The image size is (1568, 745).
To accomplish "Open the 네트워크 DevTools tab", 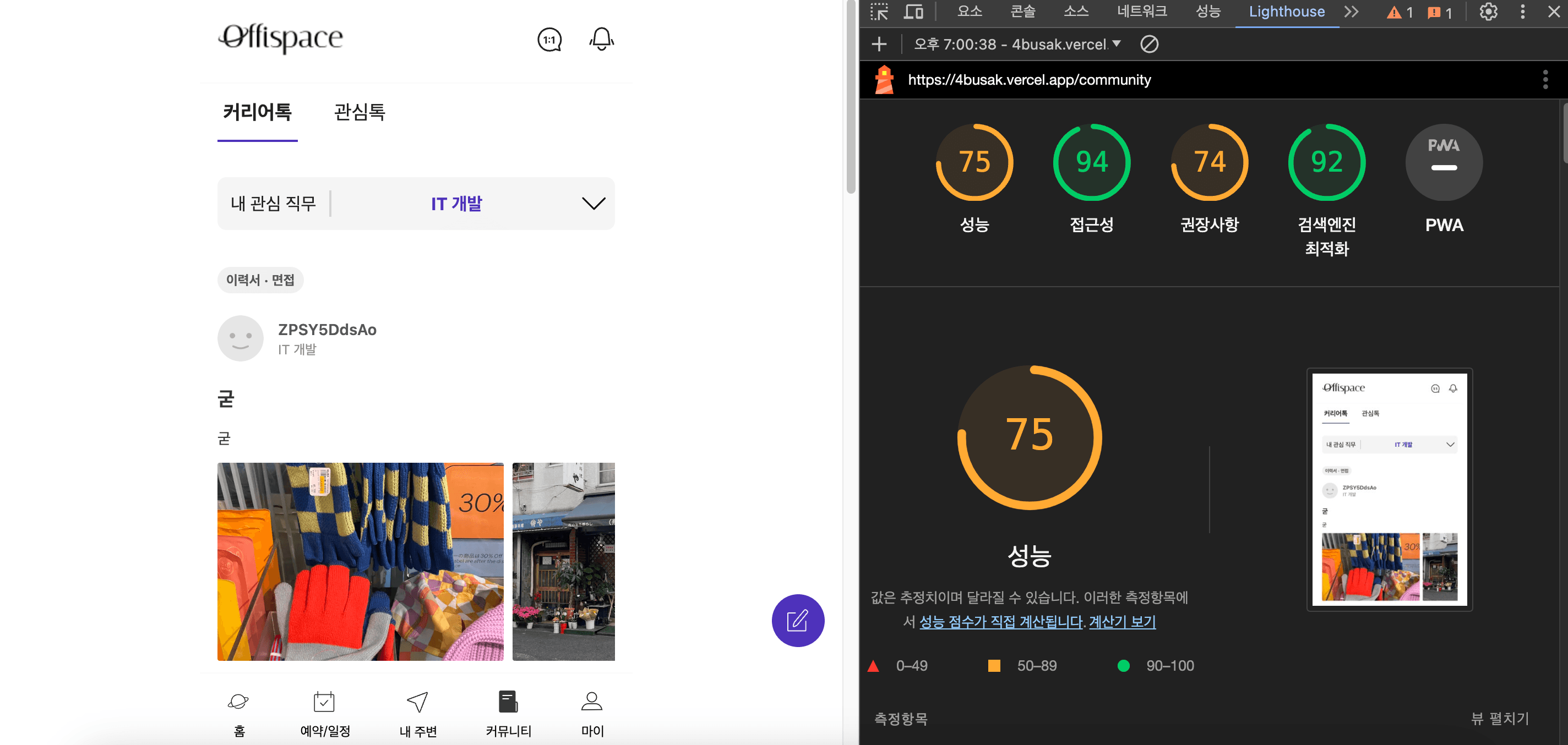I will (1142, 12).
